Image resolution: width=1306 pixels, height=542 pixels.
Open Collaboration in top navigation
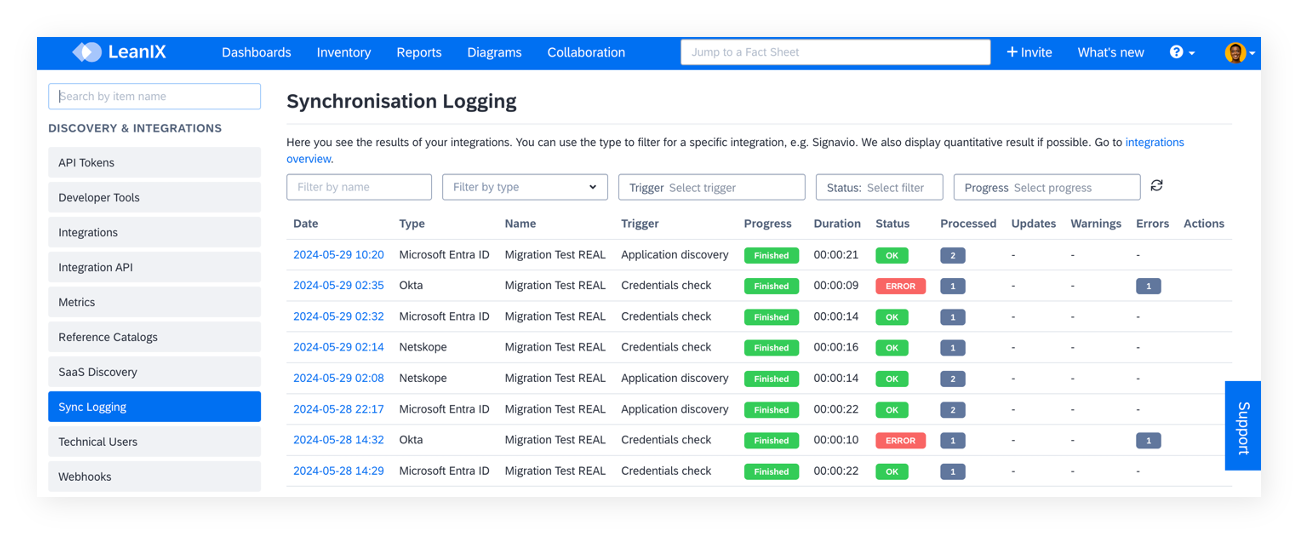point(586,52)
